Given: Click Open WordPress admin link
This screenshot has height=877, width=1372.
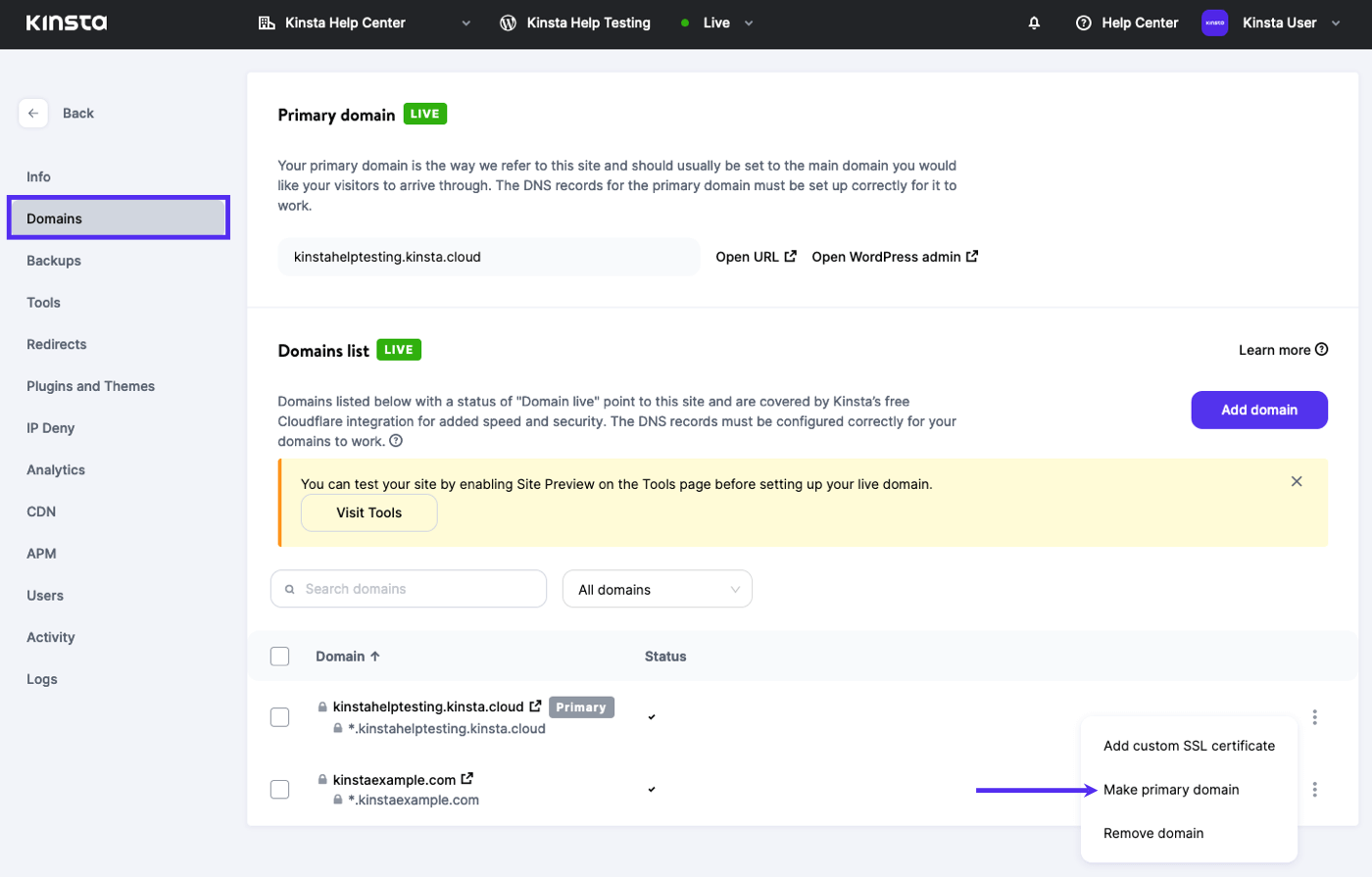Looking at the screenshot, I should pos(895,257).
